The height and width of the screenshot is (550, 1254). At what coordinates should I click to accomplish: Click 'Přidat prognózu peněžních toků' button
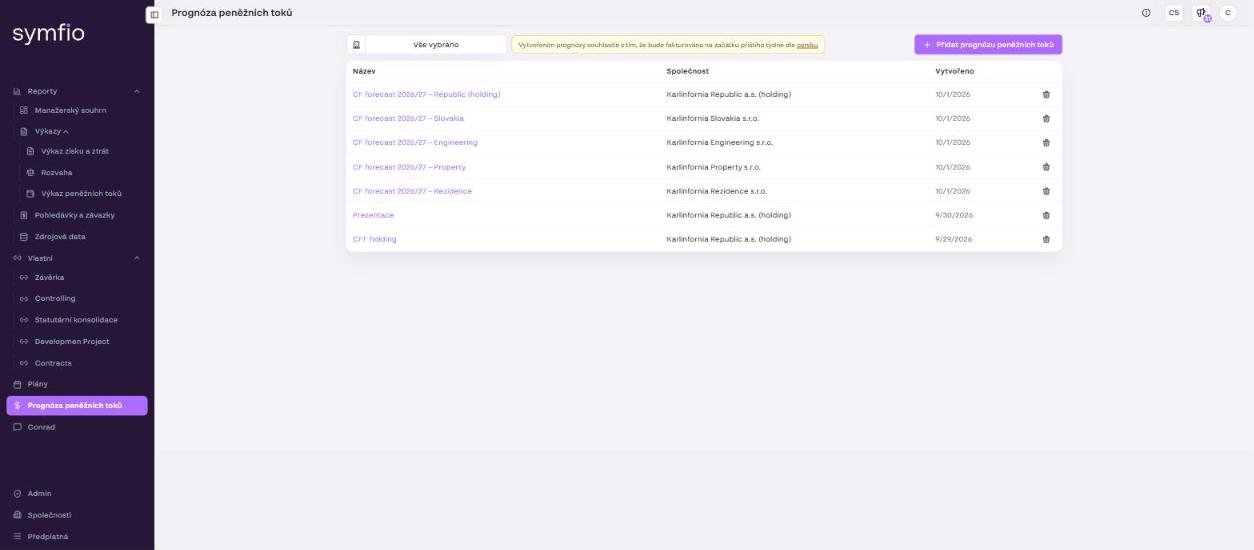tap(988, 44)
